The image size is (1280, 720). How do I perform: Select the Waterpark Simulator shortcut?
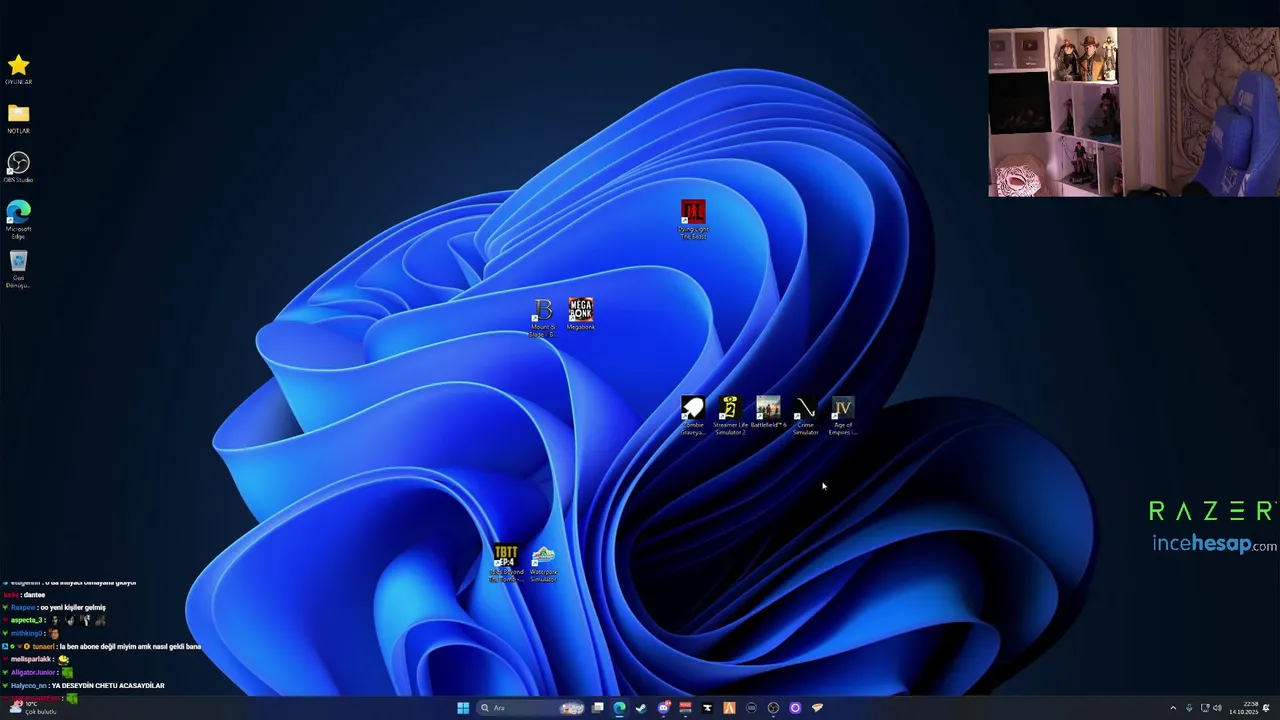(x=543, y=563)
